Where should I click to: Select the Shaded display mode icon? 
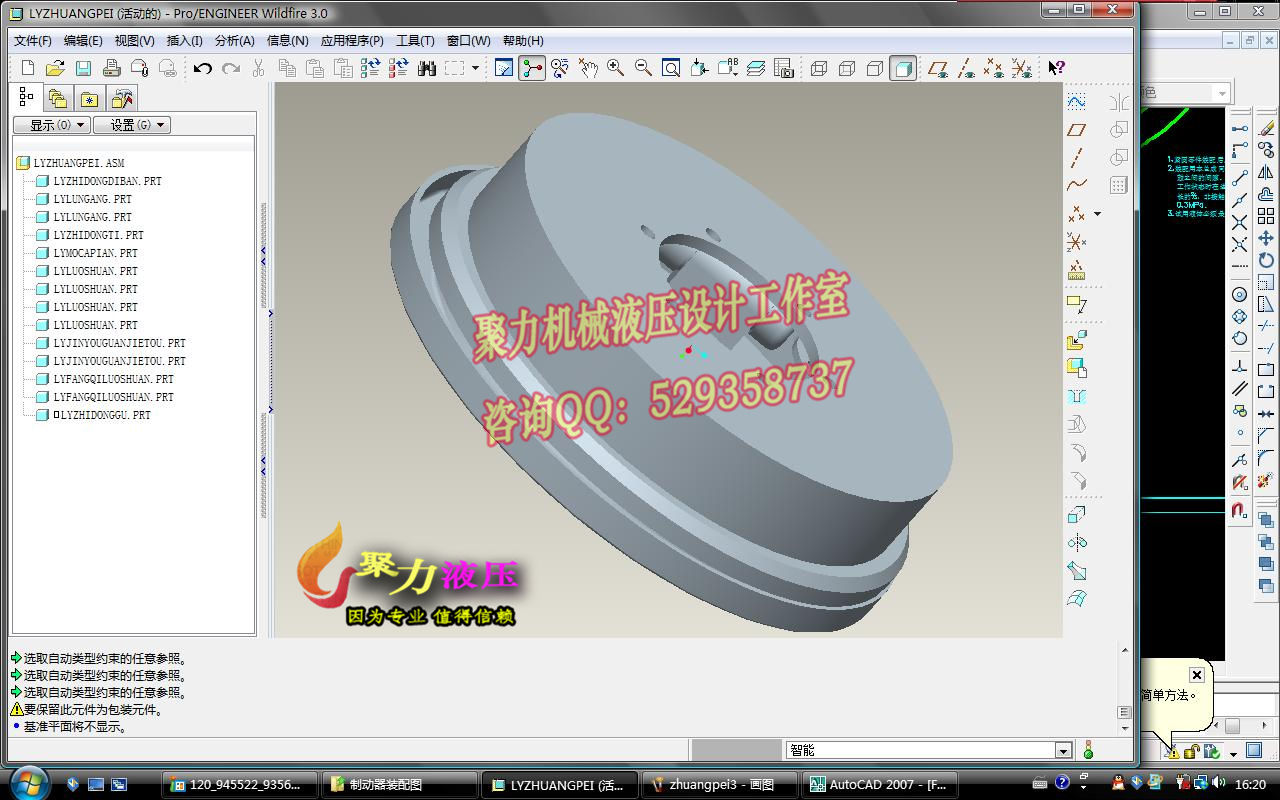[x=902, y=67]
